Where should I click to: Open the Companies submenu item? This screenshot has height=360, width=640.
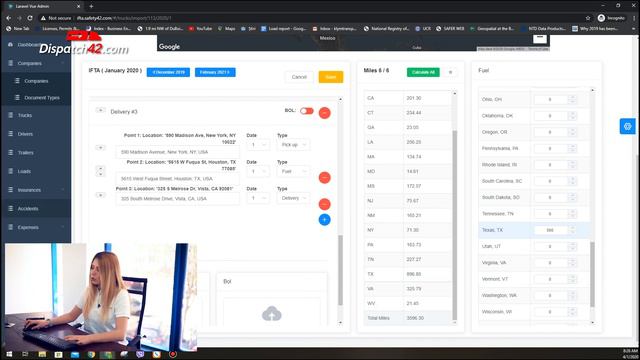coord(36,81)
